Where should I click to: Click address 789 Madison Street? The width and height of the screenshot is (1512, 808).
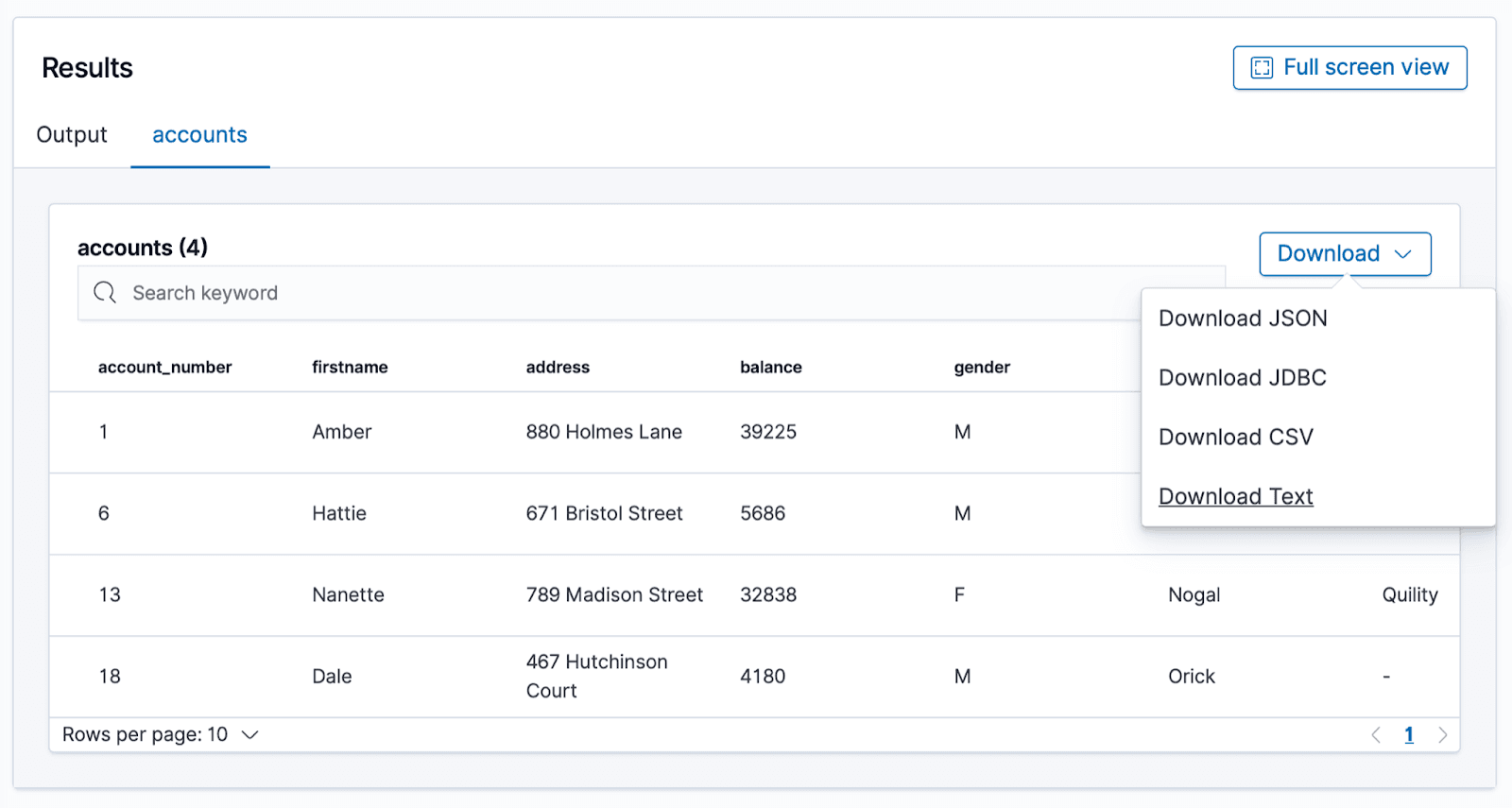[x=614, y=595]
